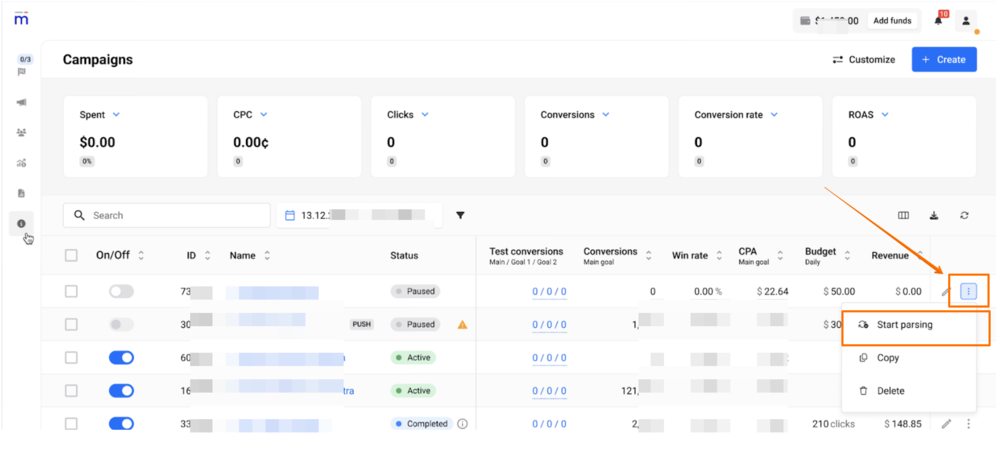
Task: Open the audiences people sidebar icon
Action: [22, 133]
